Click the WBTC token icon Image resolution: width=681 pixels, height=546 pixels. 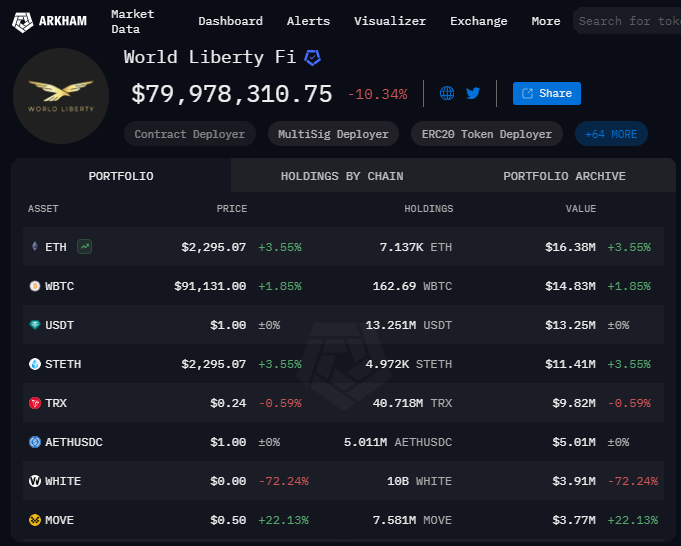point(35,286)
